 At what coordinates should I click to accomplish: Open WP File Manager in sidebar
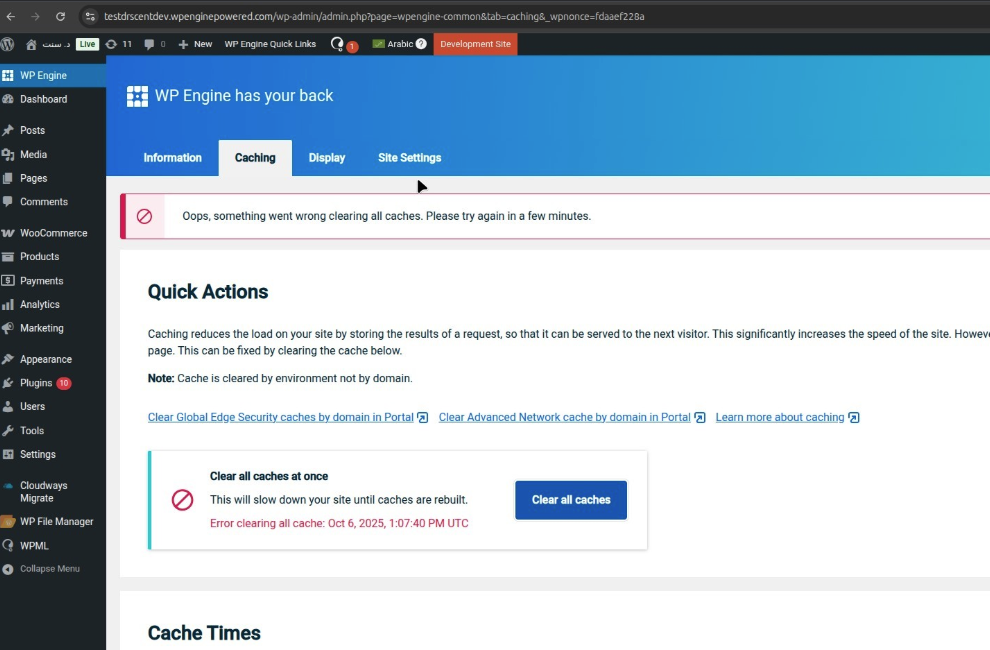[x=53, y=522]
